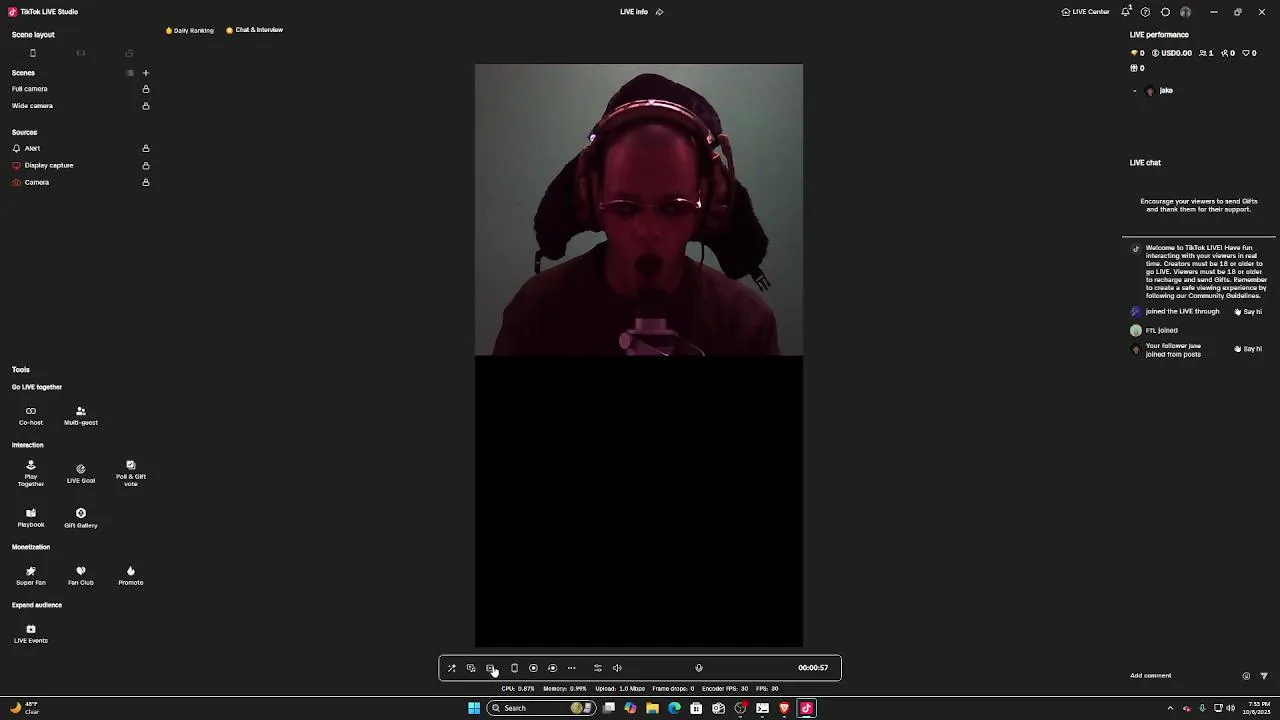Add a new scene with plus icon
This screenshot has height=720, width=1280.
click(x=145, y=73)
